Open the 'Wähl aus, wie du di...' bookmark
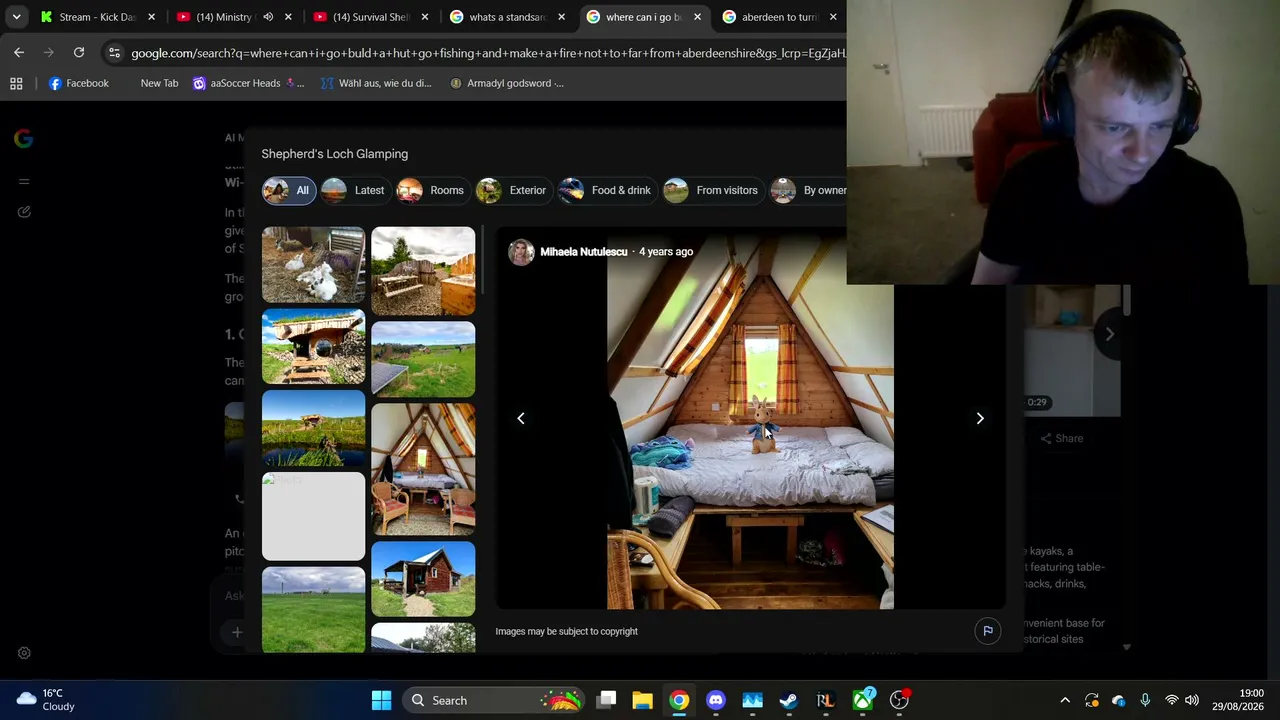The image size is (1280, 720). [376, 83]
